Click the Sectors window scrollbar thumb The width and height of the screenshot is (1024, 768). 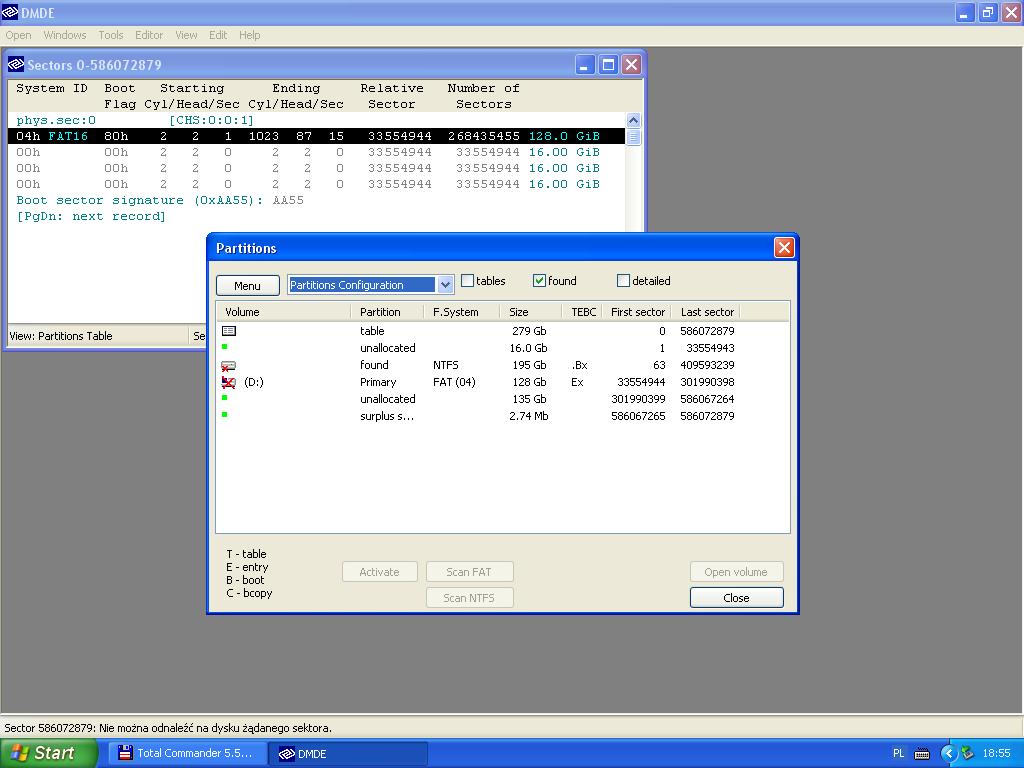coord(633,137)
